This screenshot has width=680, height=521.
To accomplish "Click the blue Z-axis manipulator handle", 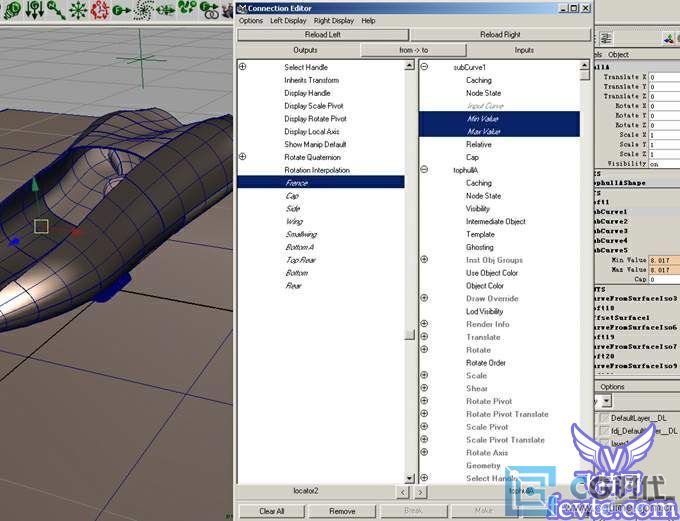I will click(14, 242).
